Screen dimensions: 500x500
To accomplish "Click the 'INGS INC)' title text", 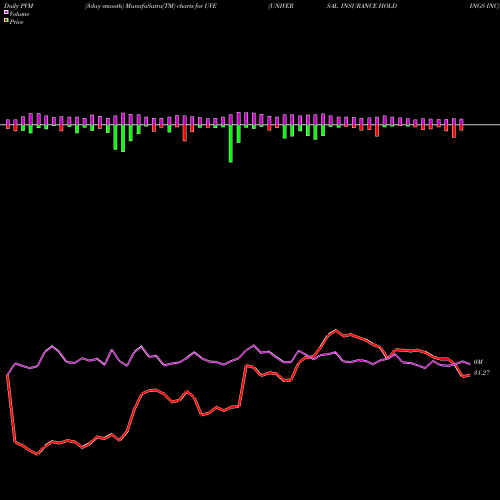I will (484, 6).
